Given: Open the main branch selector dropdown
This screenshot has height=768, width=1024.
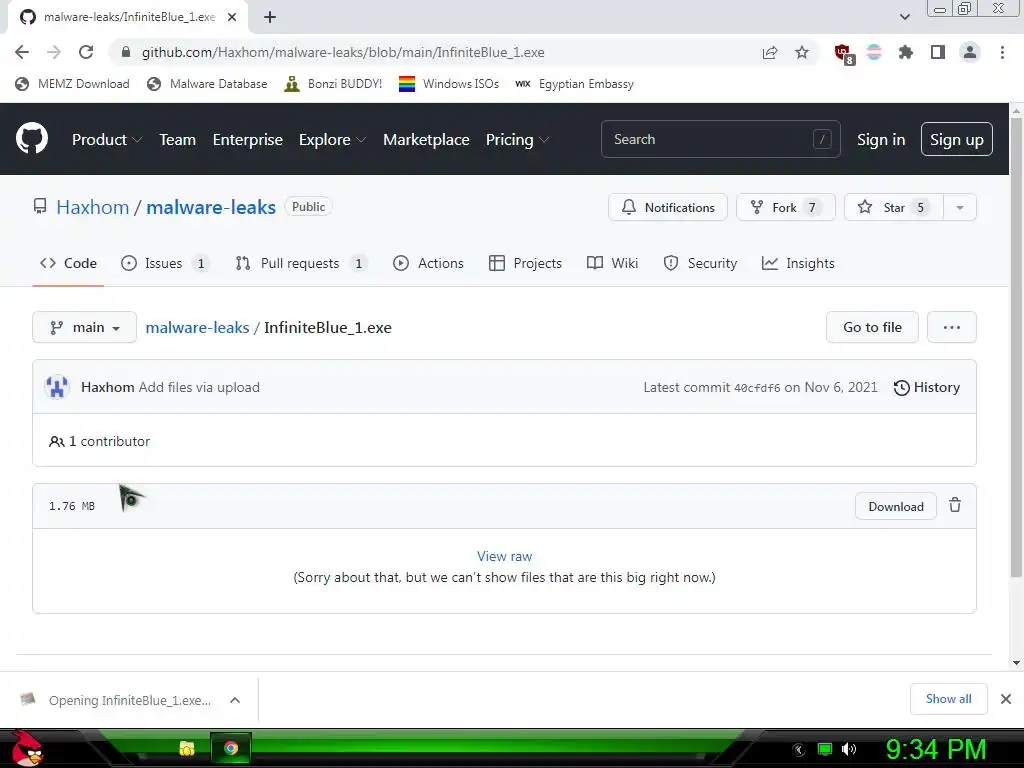Looking at the screenshot, I should coord(84,327).
